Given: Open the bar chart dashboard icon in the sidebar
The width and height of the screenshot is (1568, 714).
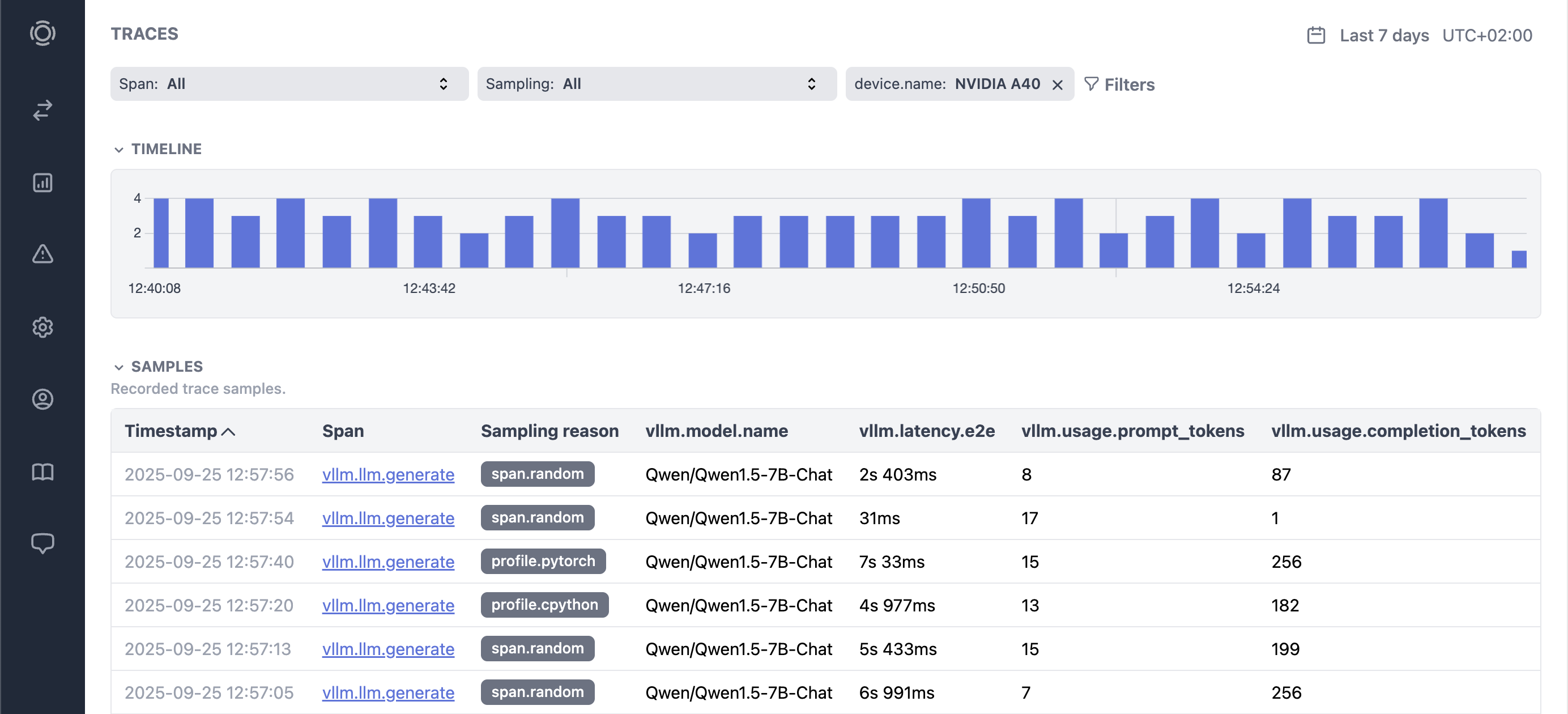Looking at the screenshot, I should tap(42, 182).
